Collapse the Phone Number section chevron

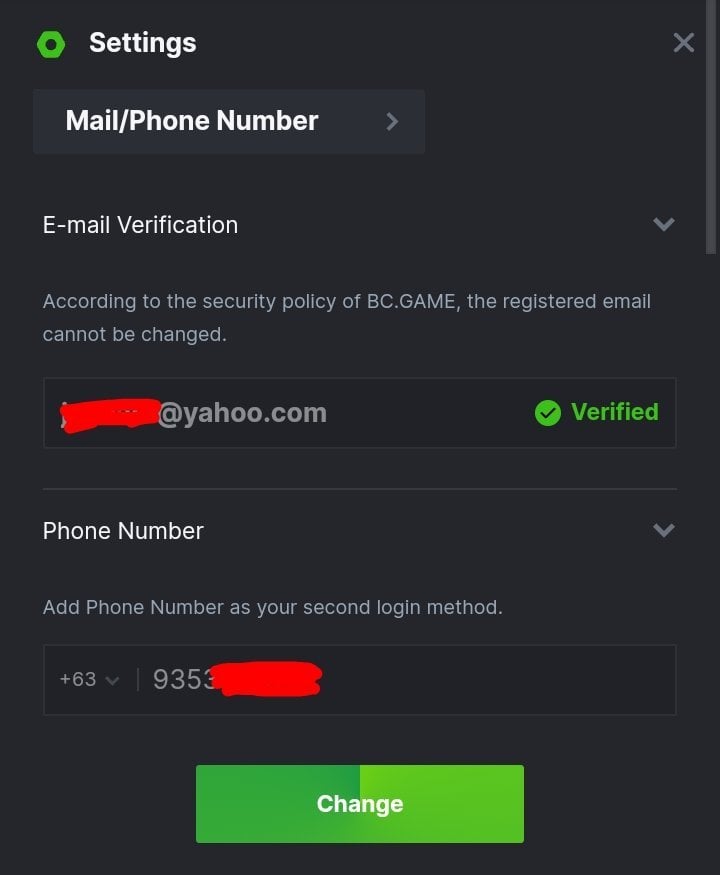click(x=663, y=530)
